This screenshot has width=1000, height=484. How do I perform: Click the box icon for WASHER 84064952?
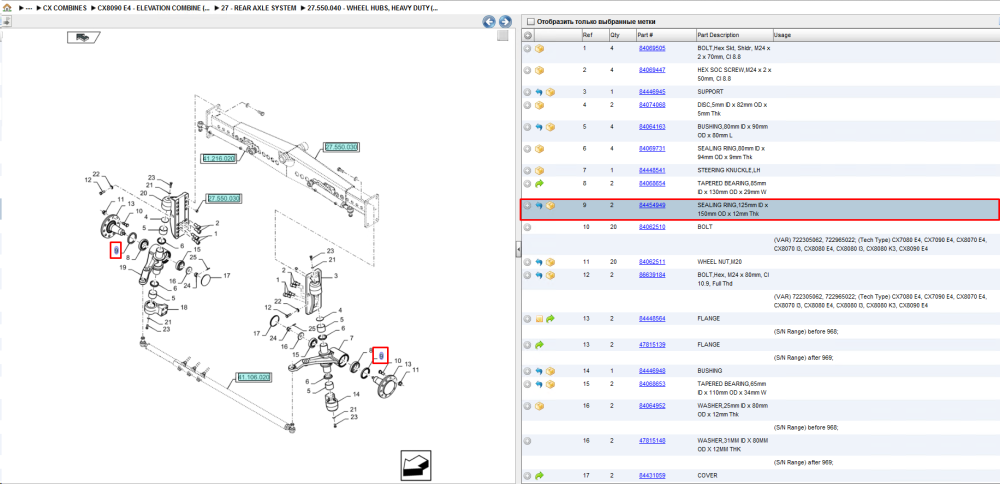539,406
